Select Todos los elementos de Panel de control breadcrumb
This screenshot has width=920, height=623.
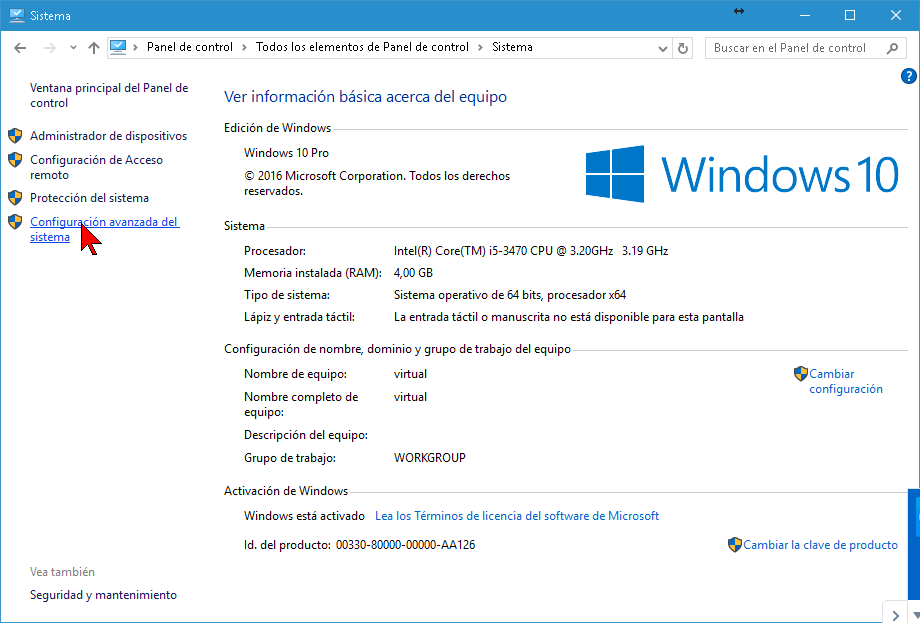[x=362, y=47]
